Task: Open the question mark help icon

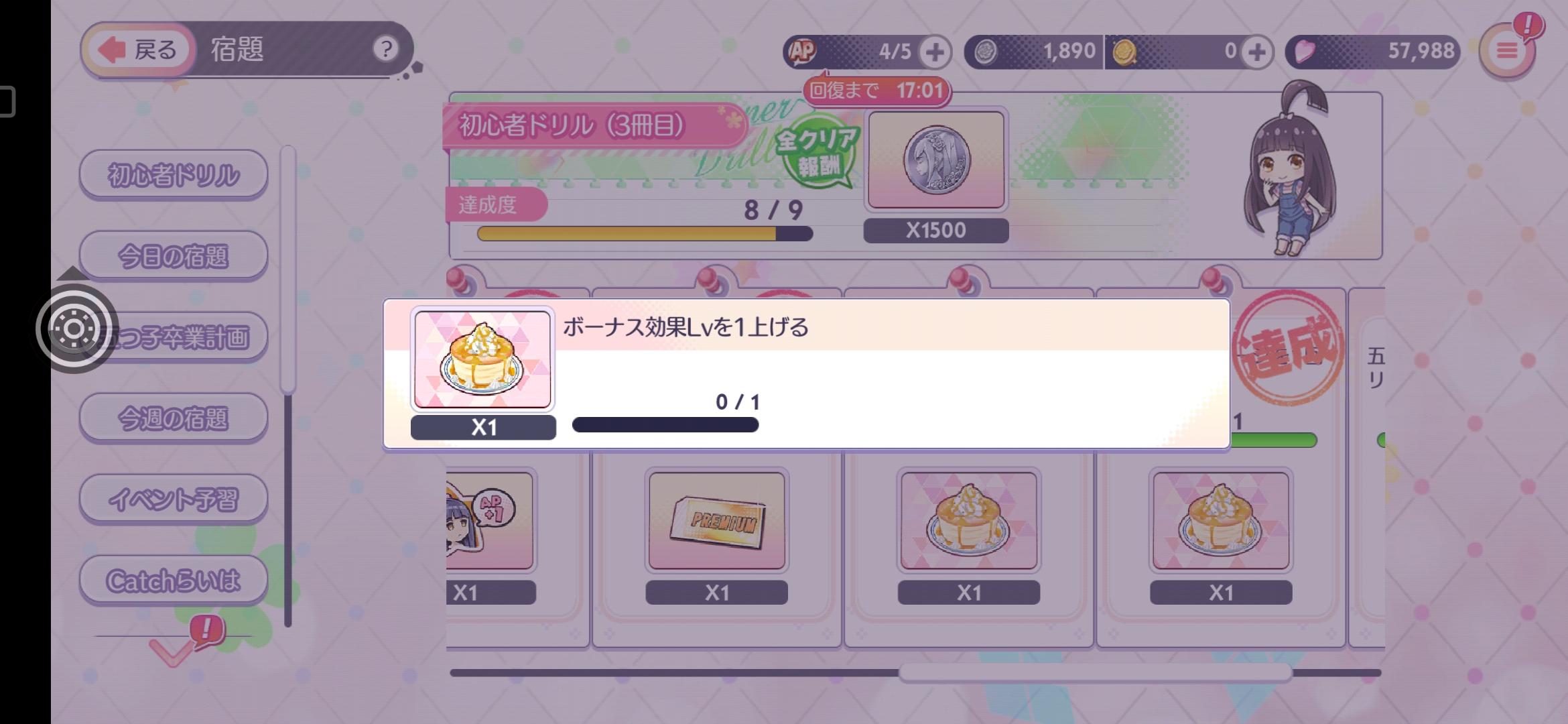Action: pos(385,49)
